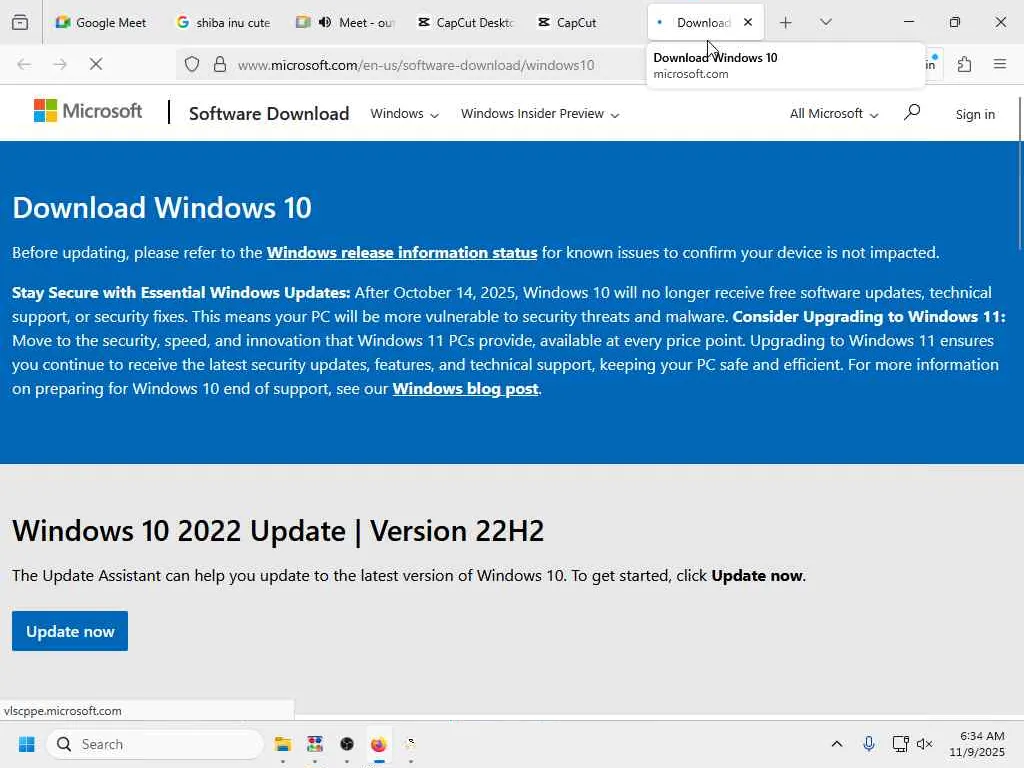Viewport: 1024px width, 768px height.
Task: Open site search magnifier icon
Action: 912,113
